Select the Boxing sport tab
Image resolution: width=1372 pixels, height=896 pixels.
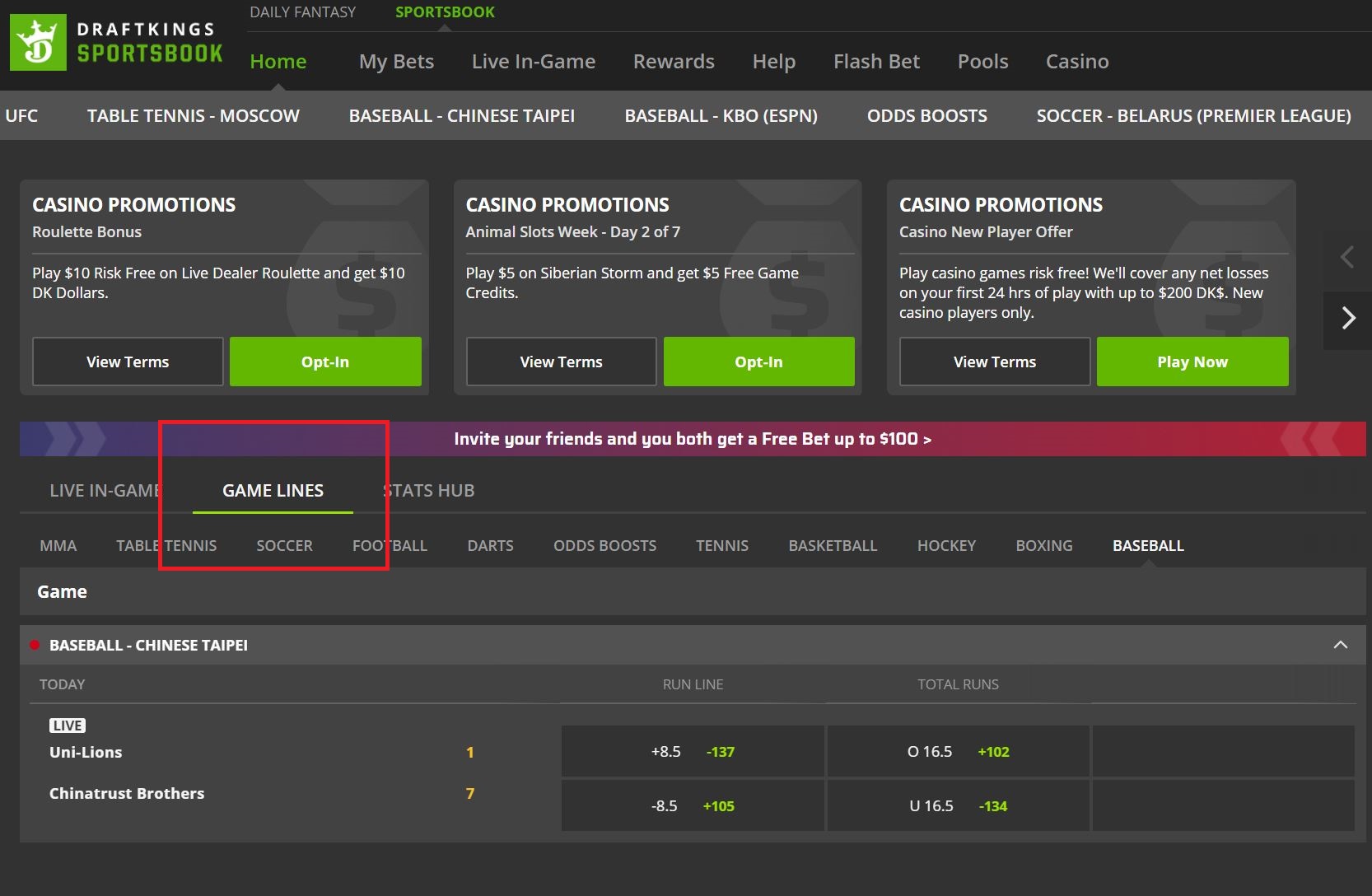coord(1044,546)
